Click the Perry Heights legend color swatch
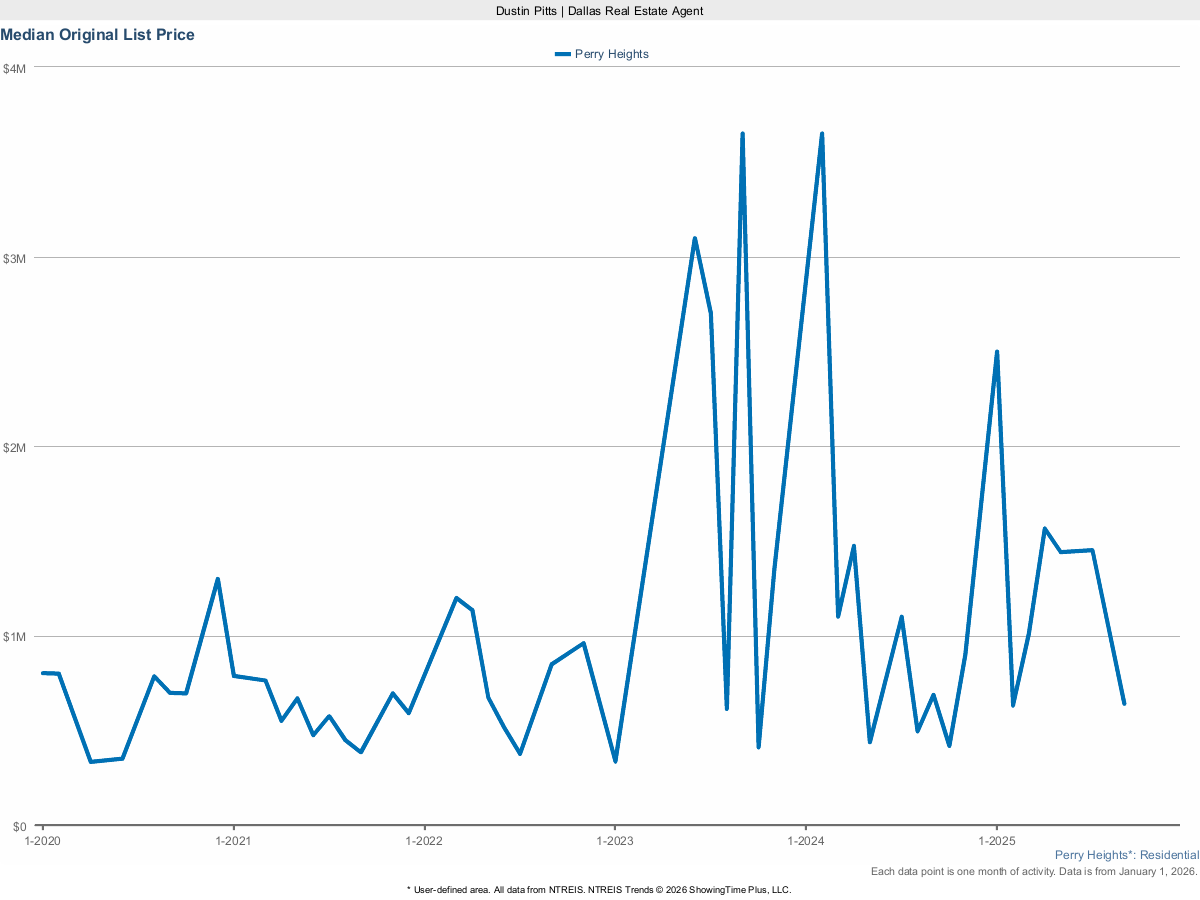 563,54
